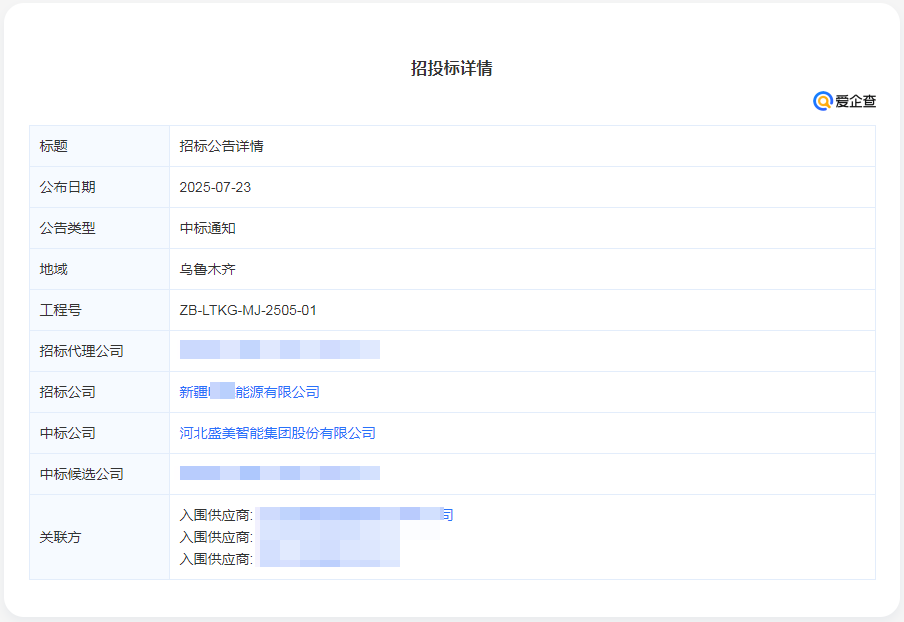
Task: Open the 新疆 能源有限公司 tendering company link
Action: (250, 392)
